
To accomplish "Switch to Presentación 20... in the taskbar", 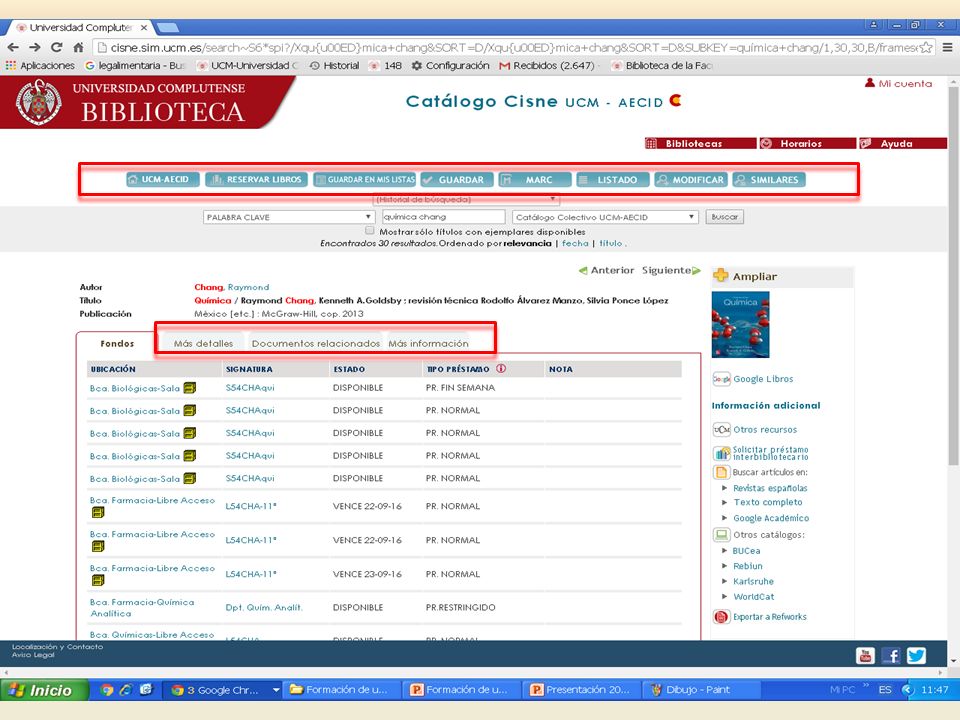I will click(x=582, y=690).
